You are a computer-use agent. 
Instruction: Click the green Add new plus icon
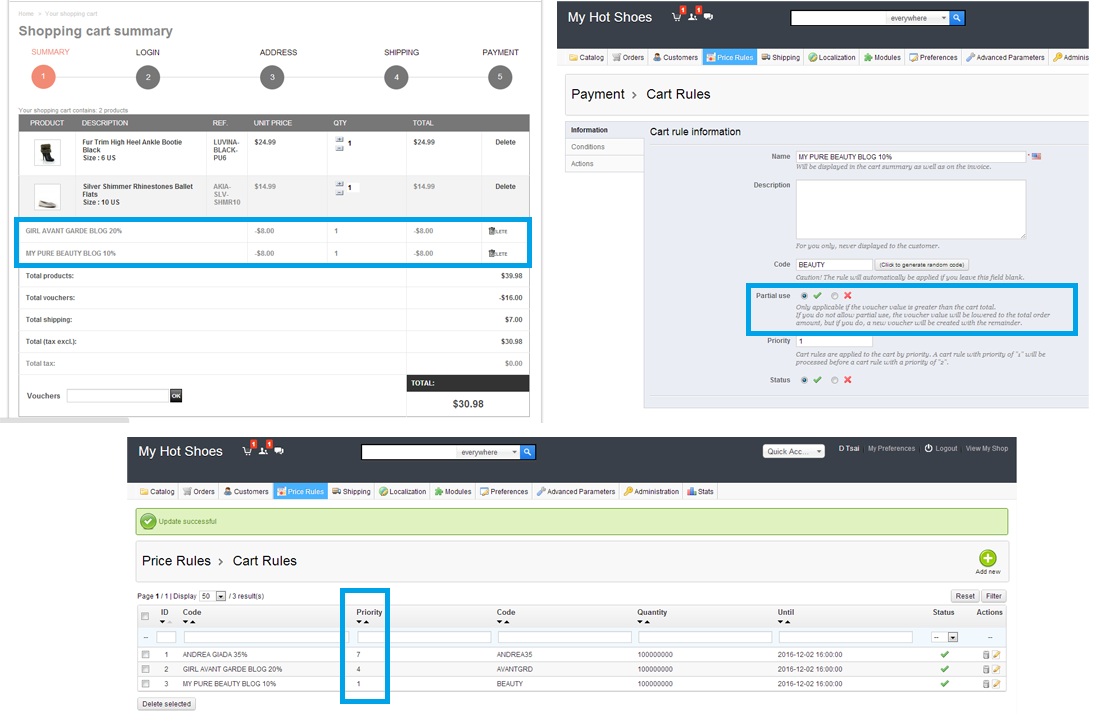[x=988, y=558]
